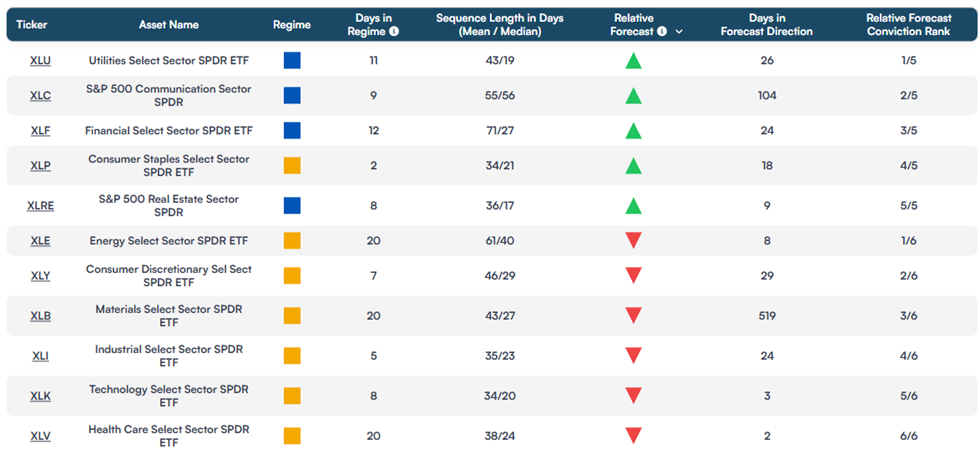
Task: Click the info icon beside Days in Regime
Action: point(394,31)
